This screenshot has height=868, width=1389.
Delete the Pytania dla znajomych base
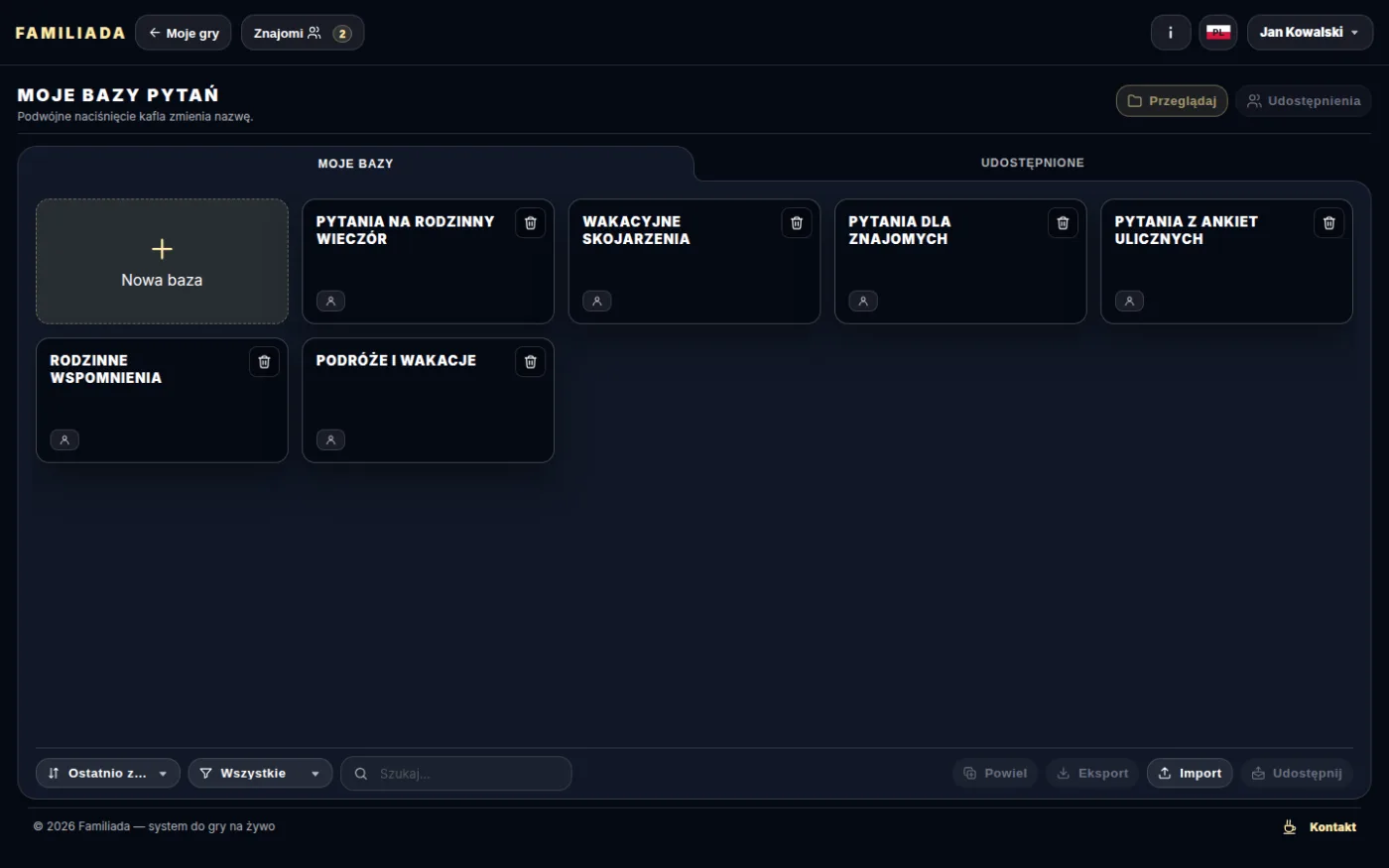coord(1063,223)
